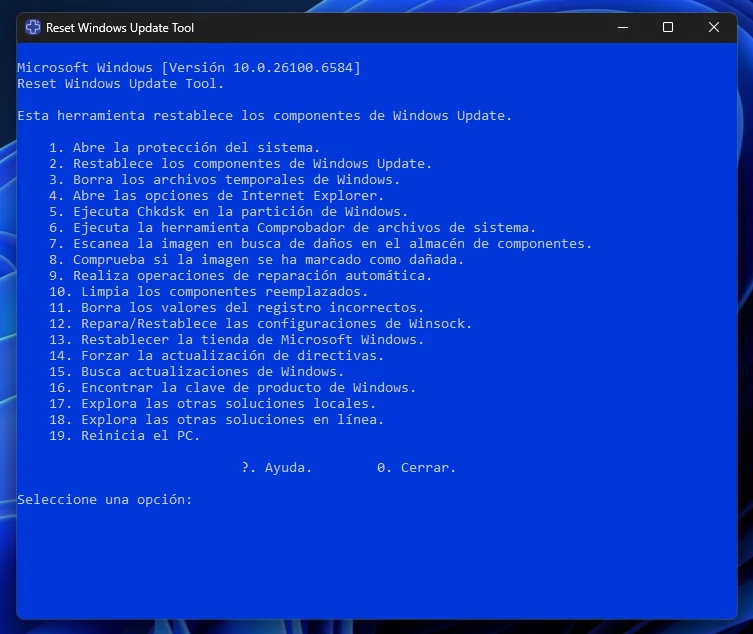Select '7. Escanea la imagen en busca de daños'
The height and width of the screenshot is (634, 753).
click(x=320, y=244)
